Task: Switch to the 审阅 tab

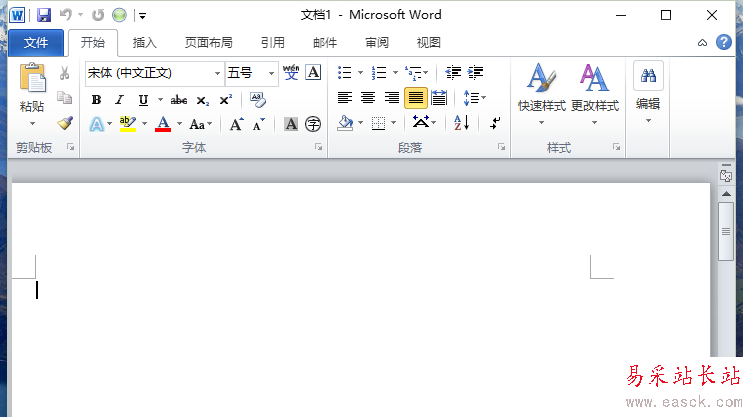Action: [377, 43]
